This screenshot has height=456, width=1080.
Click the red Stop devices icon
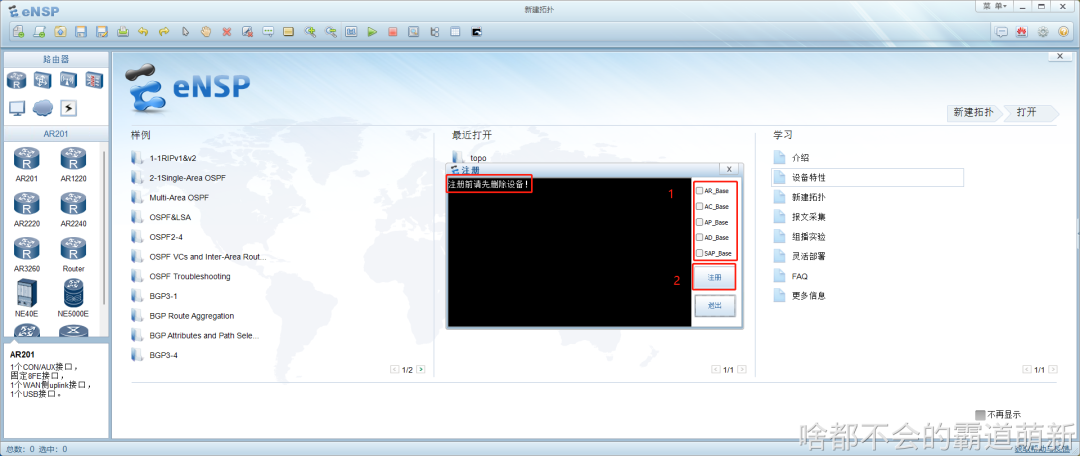(393, 32)
